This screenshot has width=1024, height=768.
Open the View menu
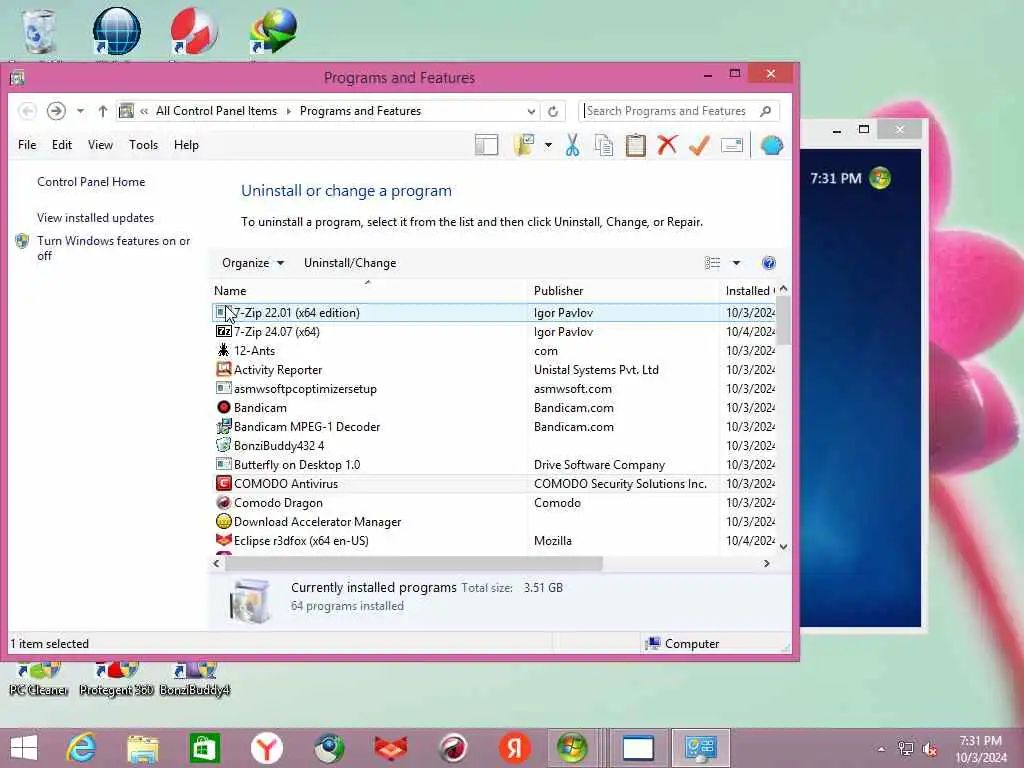click(x=101, y=145)
